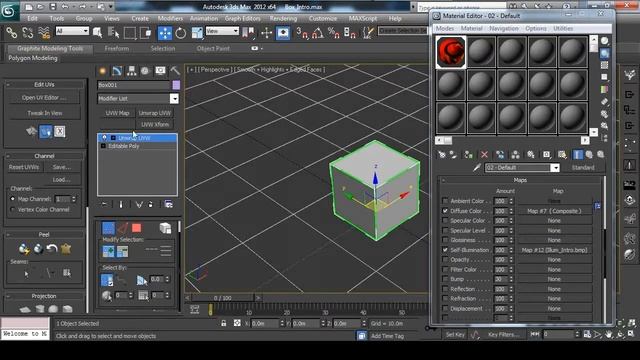Viewport: 640px width, 360px height.
Task: Click the Tweak In View button
Action: [x=44, y=113]
